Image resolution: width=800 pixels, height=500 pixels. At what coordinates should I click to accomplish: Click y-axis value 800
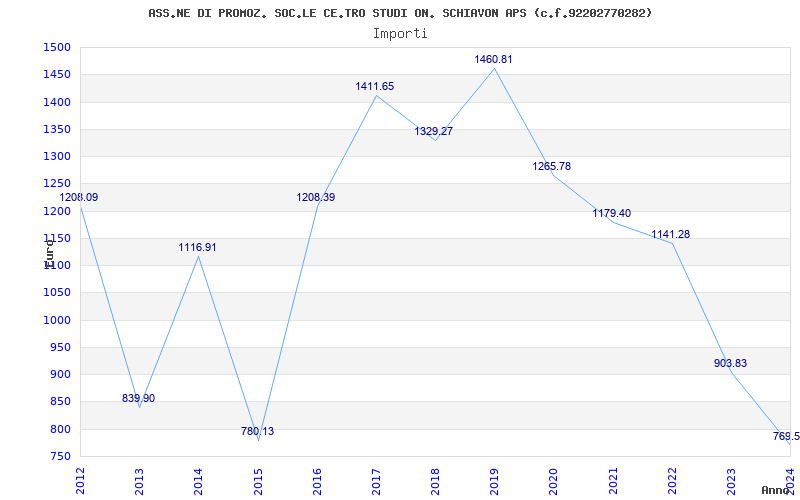point(60,430)
